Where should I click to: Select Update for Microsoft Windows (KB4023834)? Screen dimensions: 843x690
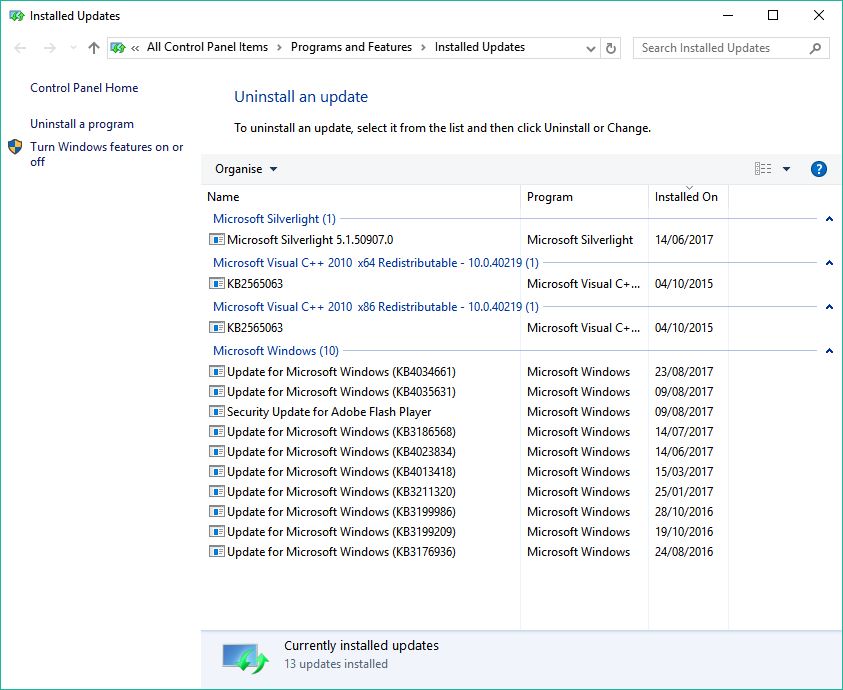click(341, 452)
